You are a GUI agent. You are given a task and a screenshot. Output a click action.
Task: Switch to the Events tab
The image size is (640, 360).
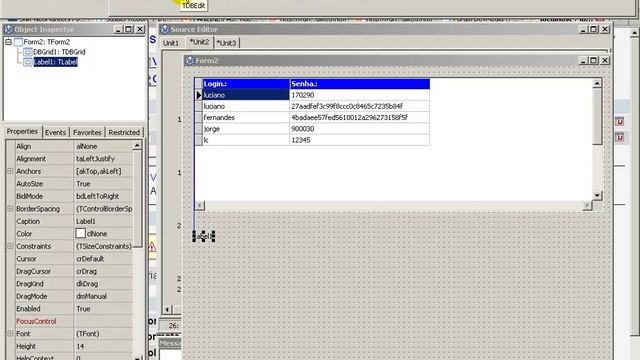click(55, 132)
